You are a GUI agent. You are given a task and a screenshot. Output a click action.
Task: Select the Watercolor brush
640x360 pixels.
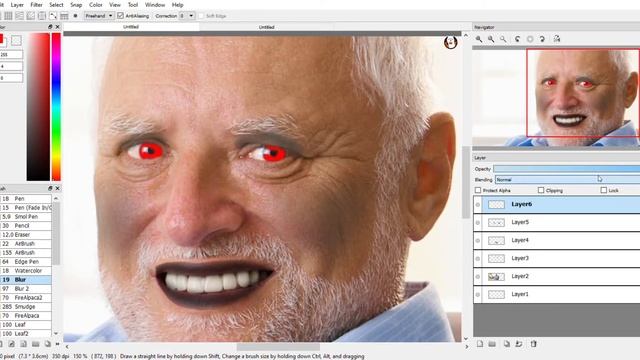(26, 271)
